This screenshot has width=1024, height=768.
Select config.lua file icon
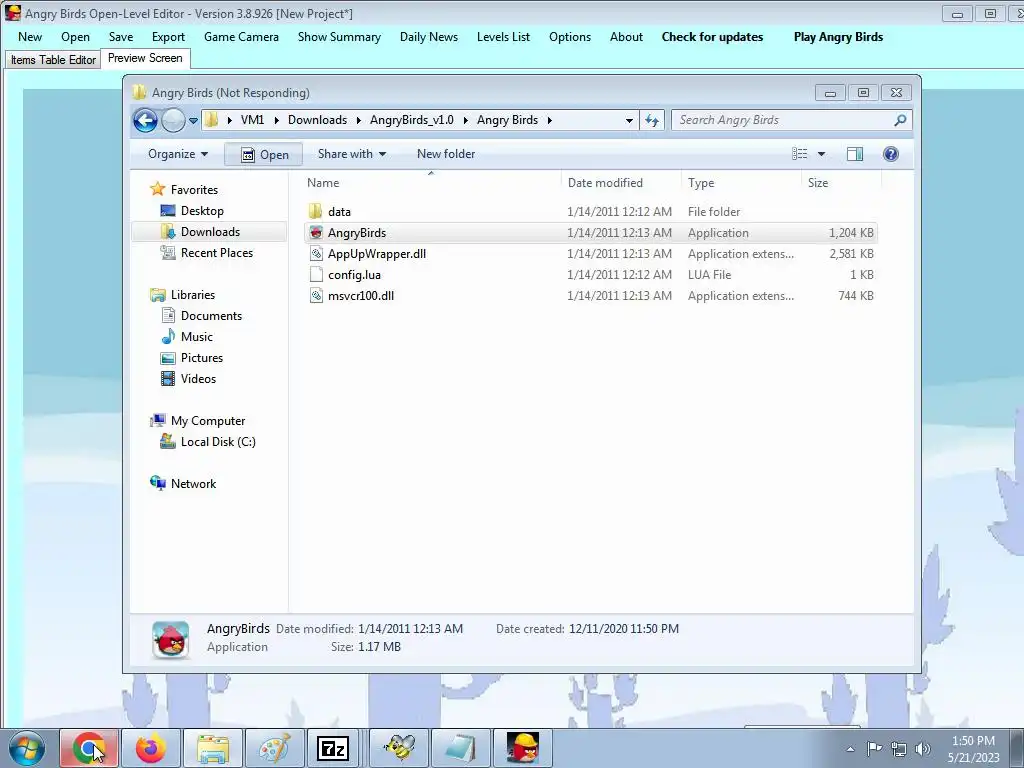click(316, 274)
